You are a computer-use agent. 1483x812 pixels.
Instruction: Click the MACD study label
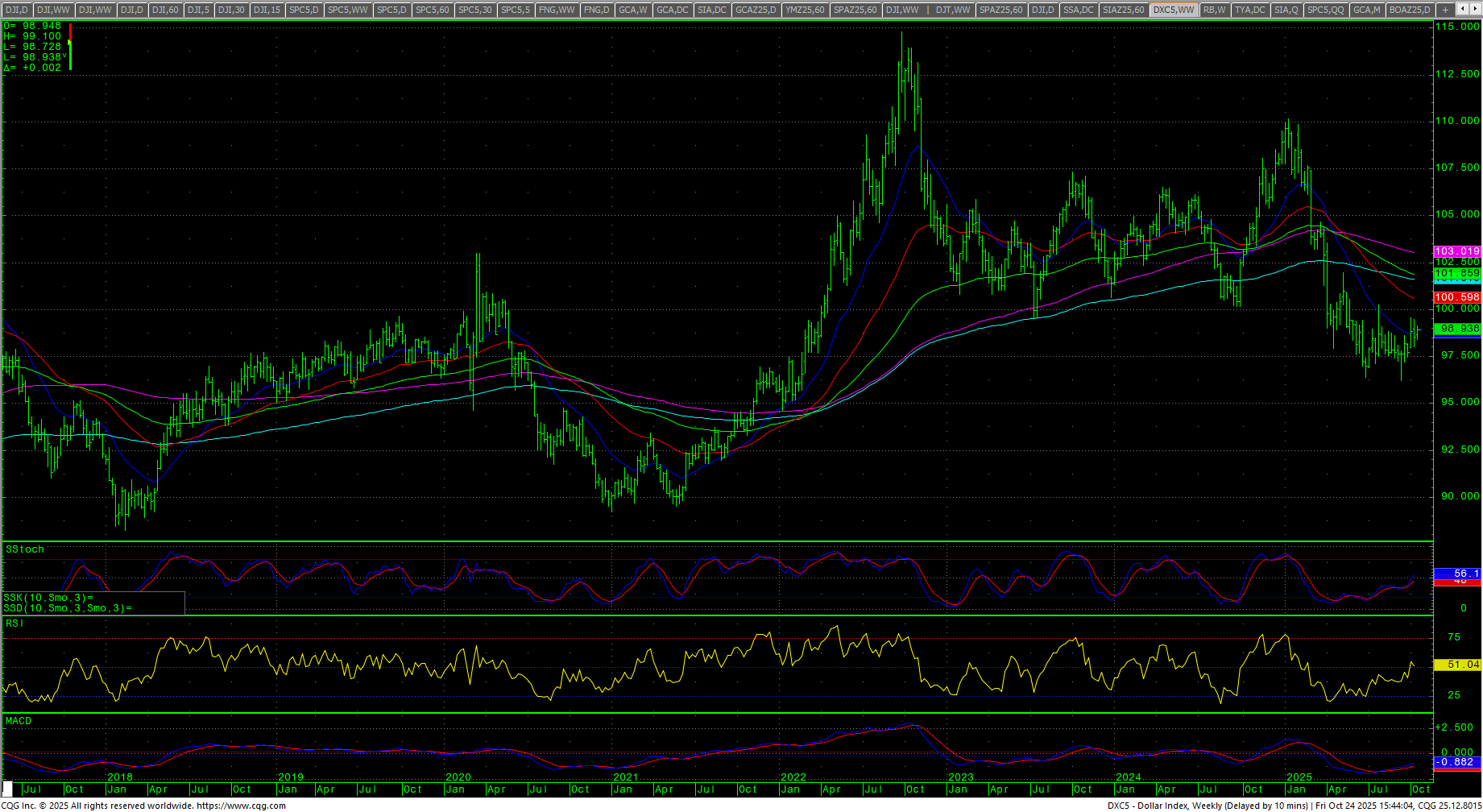[19, 721]
